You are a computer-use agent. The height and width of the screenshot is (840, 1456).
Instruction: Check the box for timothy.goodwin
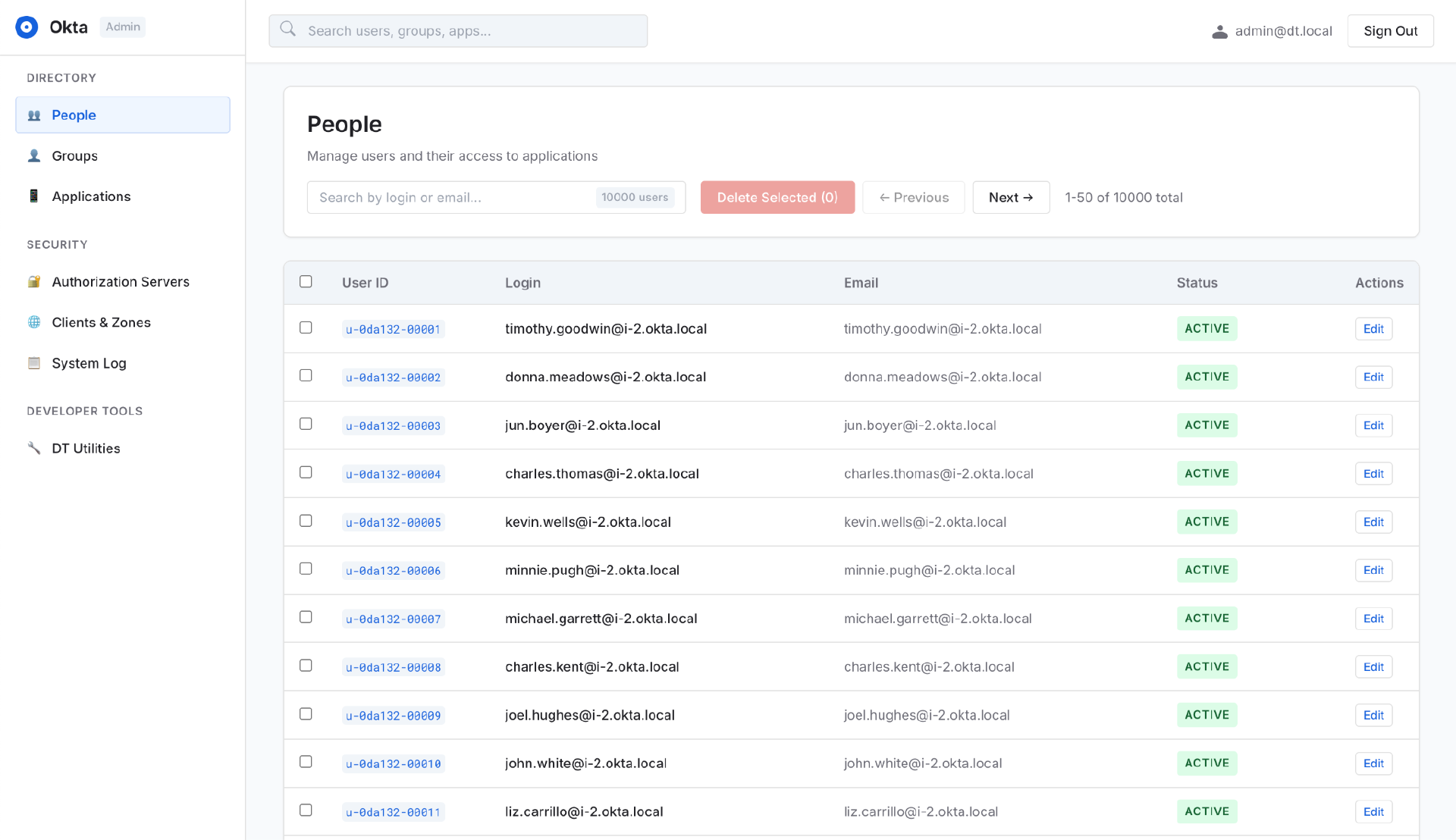coord(306,328)
